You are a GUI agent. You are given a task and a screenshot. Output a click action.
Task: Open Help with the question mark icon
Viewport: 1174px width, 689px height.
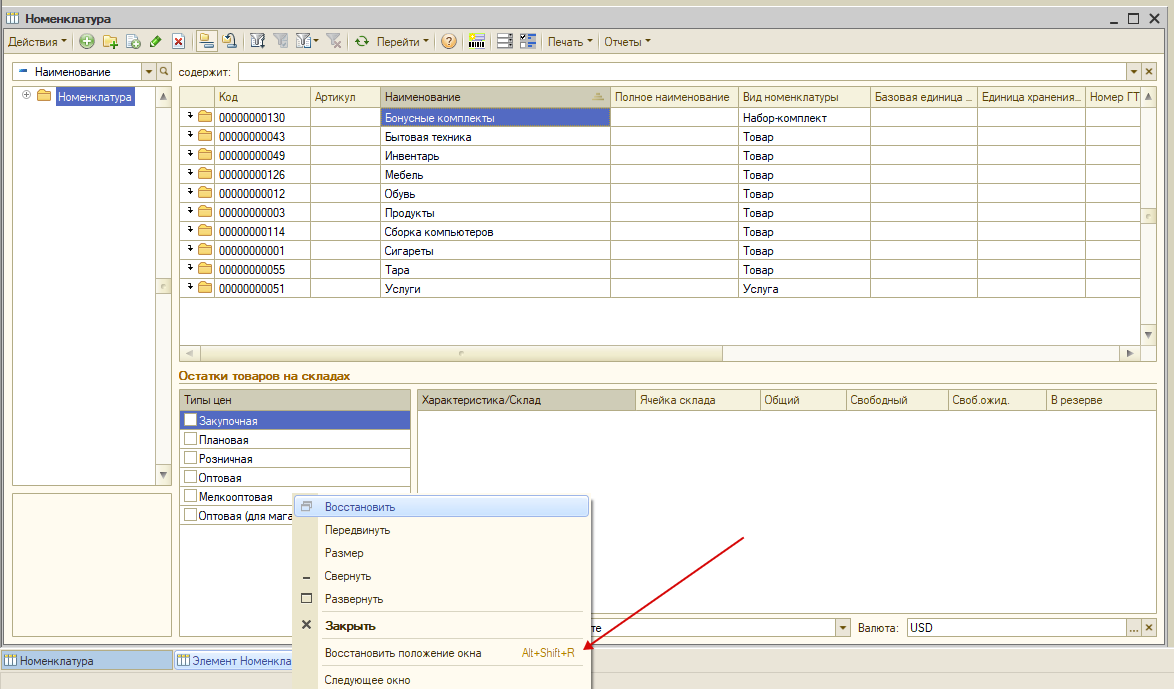[449, 42]
